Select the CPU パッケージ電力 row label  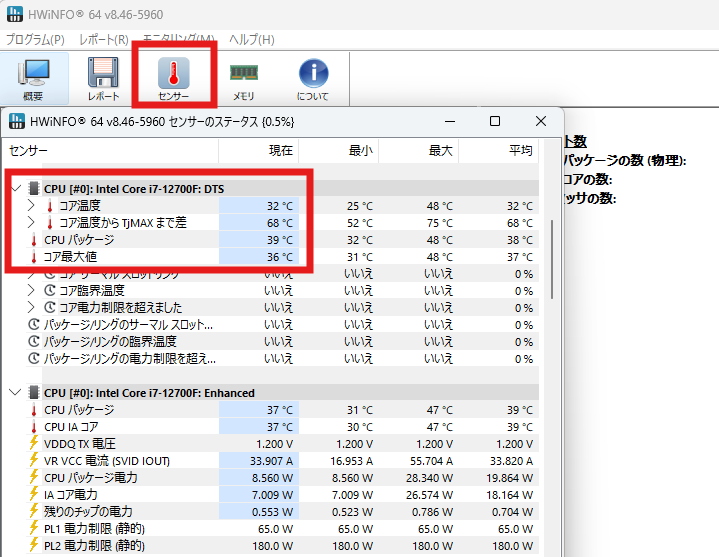(x=91, y=478)
